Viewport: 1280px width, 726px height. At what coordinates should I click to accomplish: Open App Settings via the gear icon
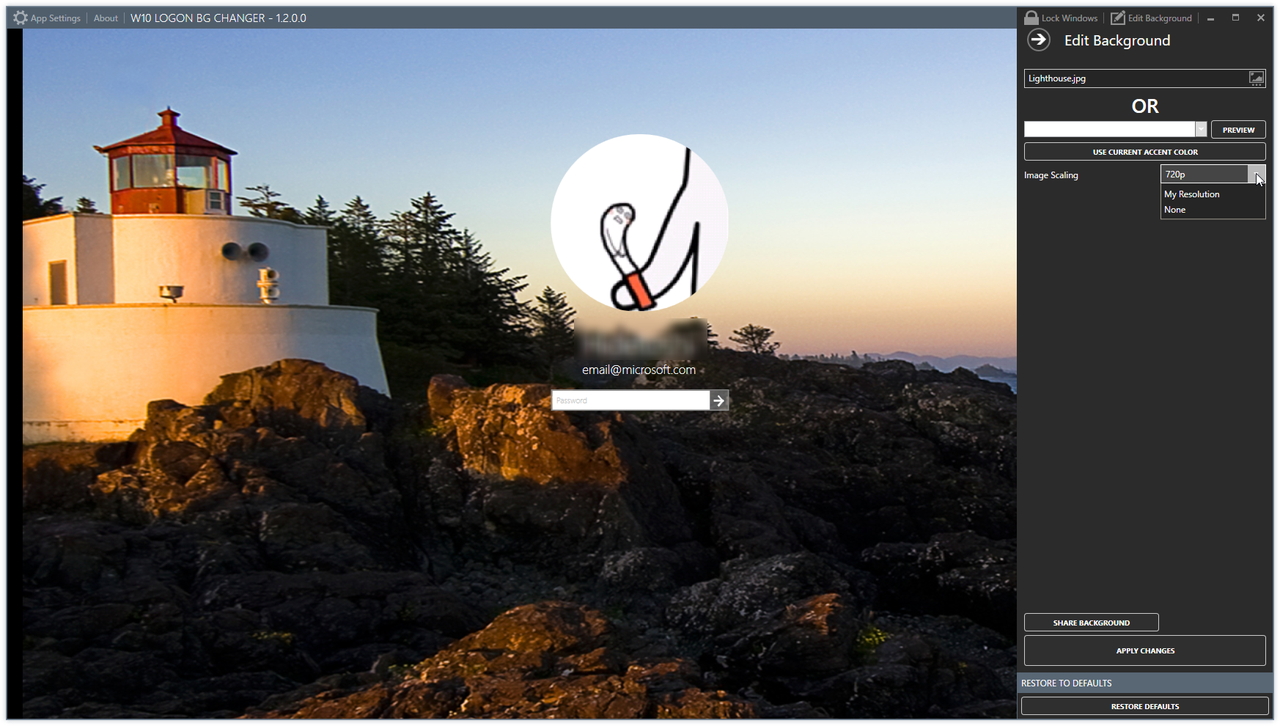[x=20, y=17]
